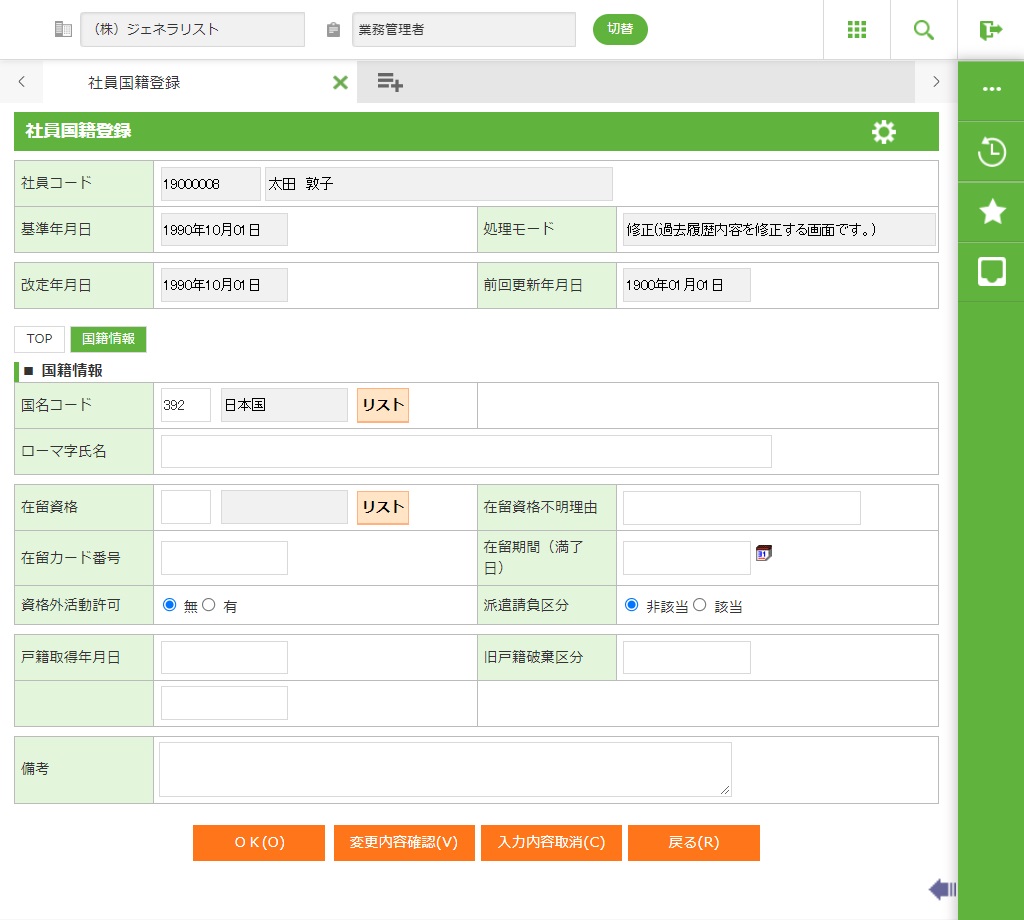Open the settings gear icon
Image resolution: width=1024 pixels, height=920 pixels.
pos(884,132)
